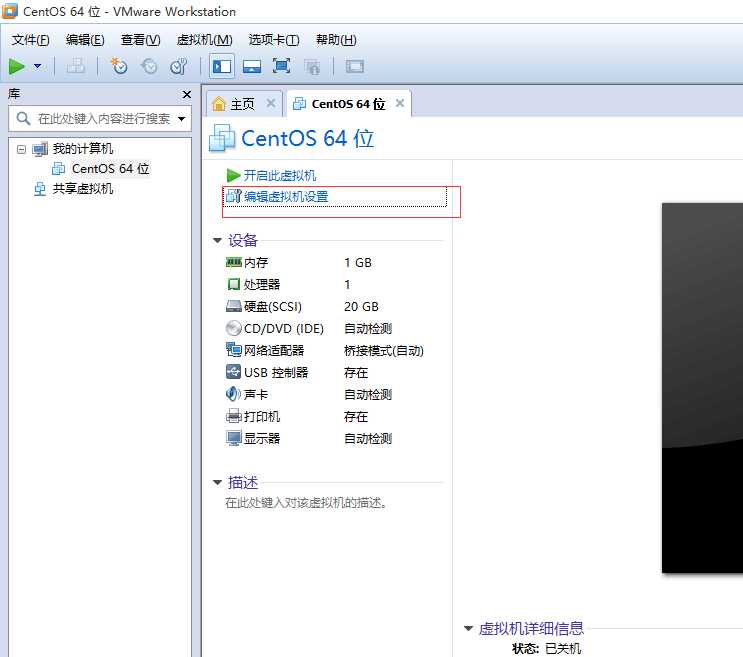Close the 库 library panel
This screenshot has height=657, width=743.
(187, 95)
